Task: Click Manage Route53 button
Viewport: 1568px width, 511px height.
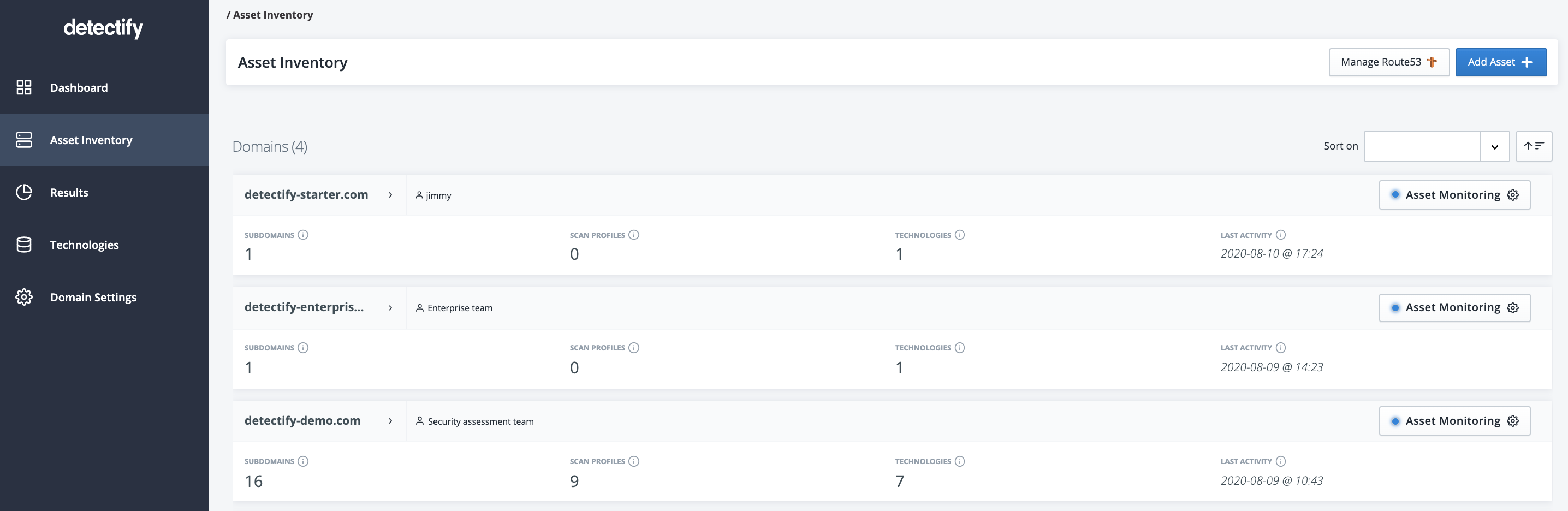Action: coord(1388,62)
